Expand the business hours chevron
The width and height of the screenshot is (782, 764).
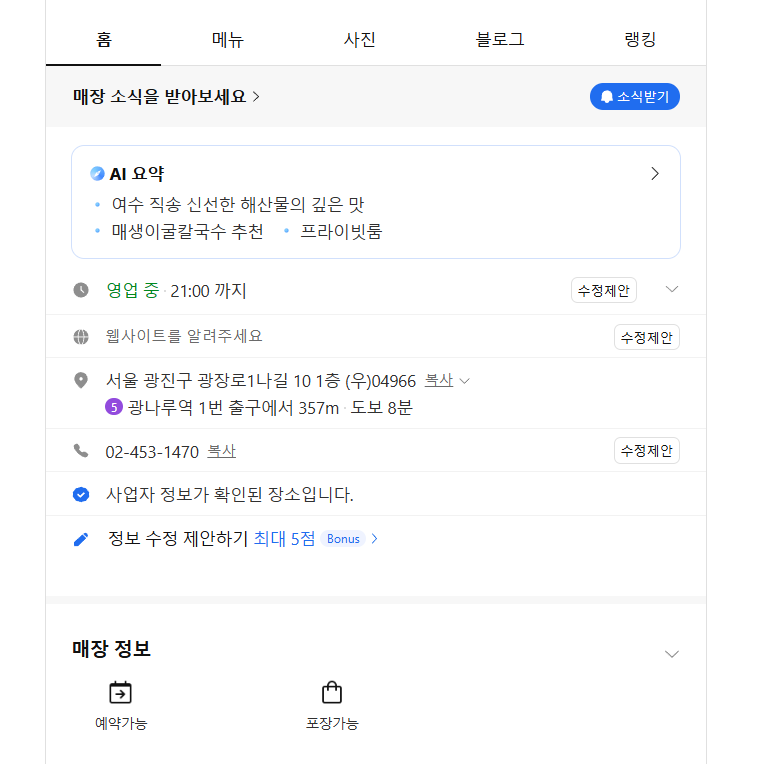tap(672, 289)
